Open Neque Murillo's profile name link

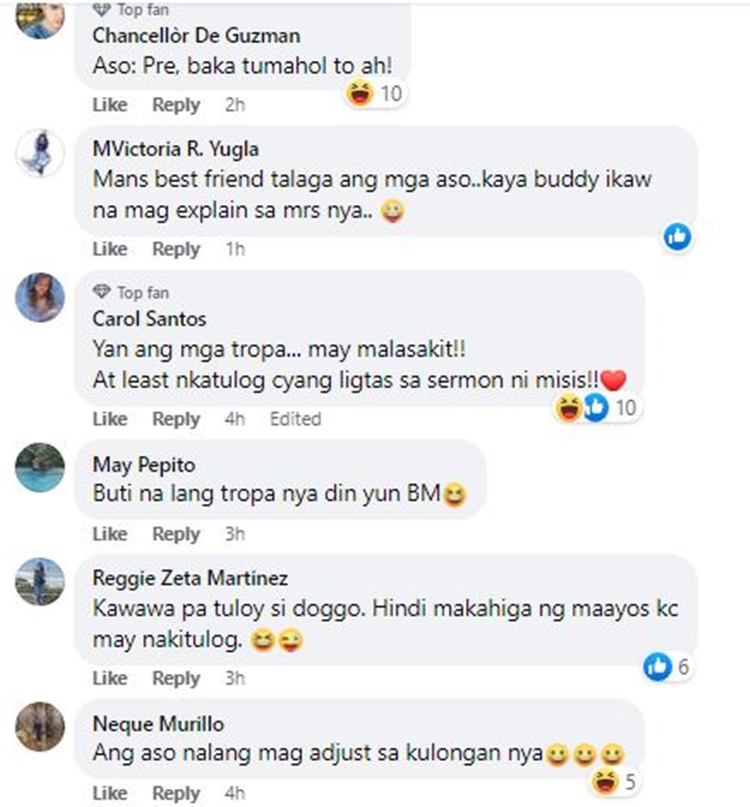159,724
